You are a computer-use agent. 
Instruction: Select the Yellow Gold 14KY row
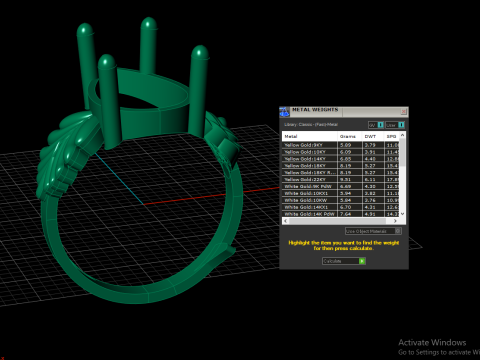(340, 159)
